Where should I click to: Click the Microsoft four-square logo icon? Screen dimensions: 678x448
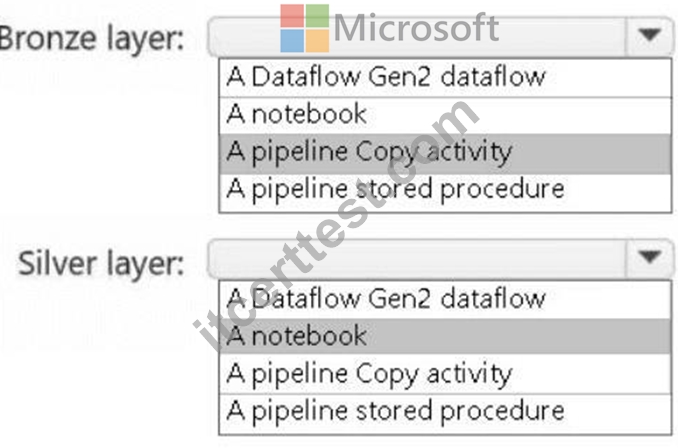click(304, 28)
